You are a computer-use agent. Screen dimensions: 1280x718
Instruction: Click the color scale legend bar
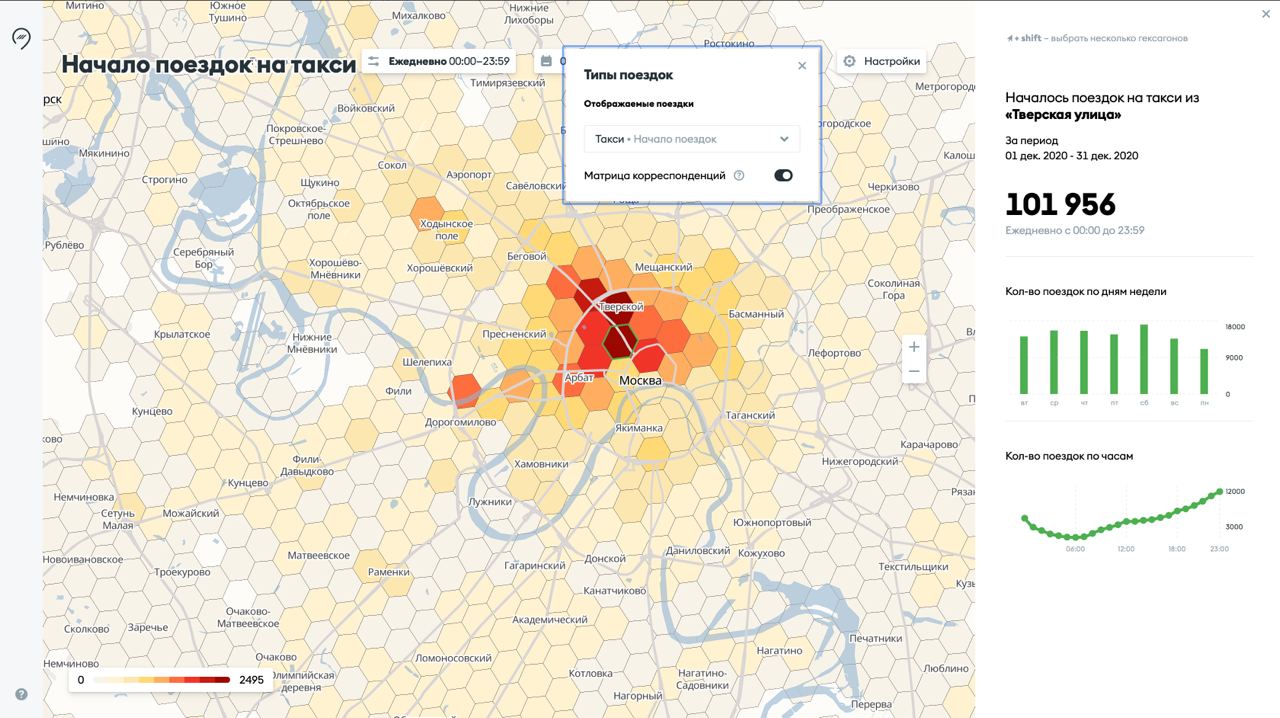[160, 680]
